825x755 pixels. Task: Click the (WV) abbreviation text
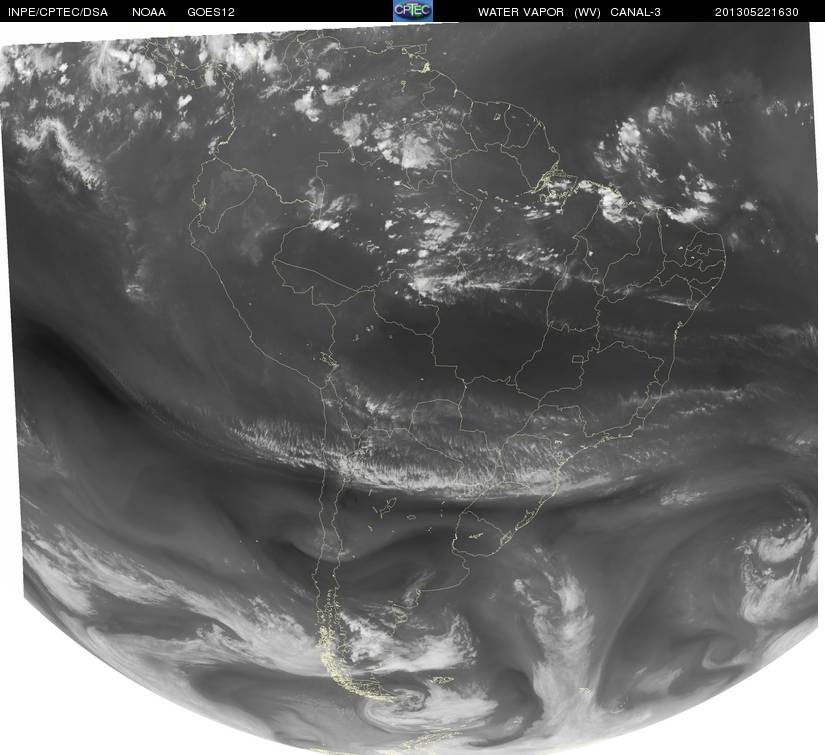click(x=587, y=12)
